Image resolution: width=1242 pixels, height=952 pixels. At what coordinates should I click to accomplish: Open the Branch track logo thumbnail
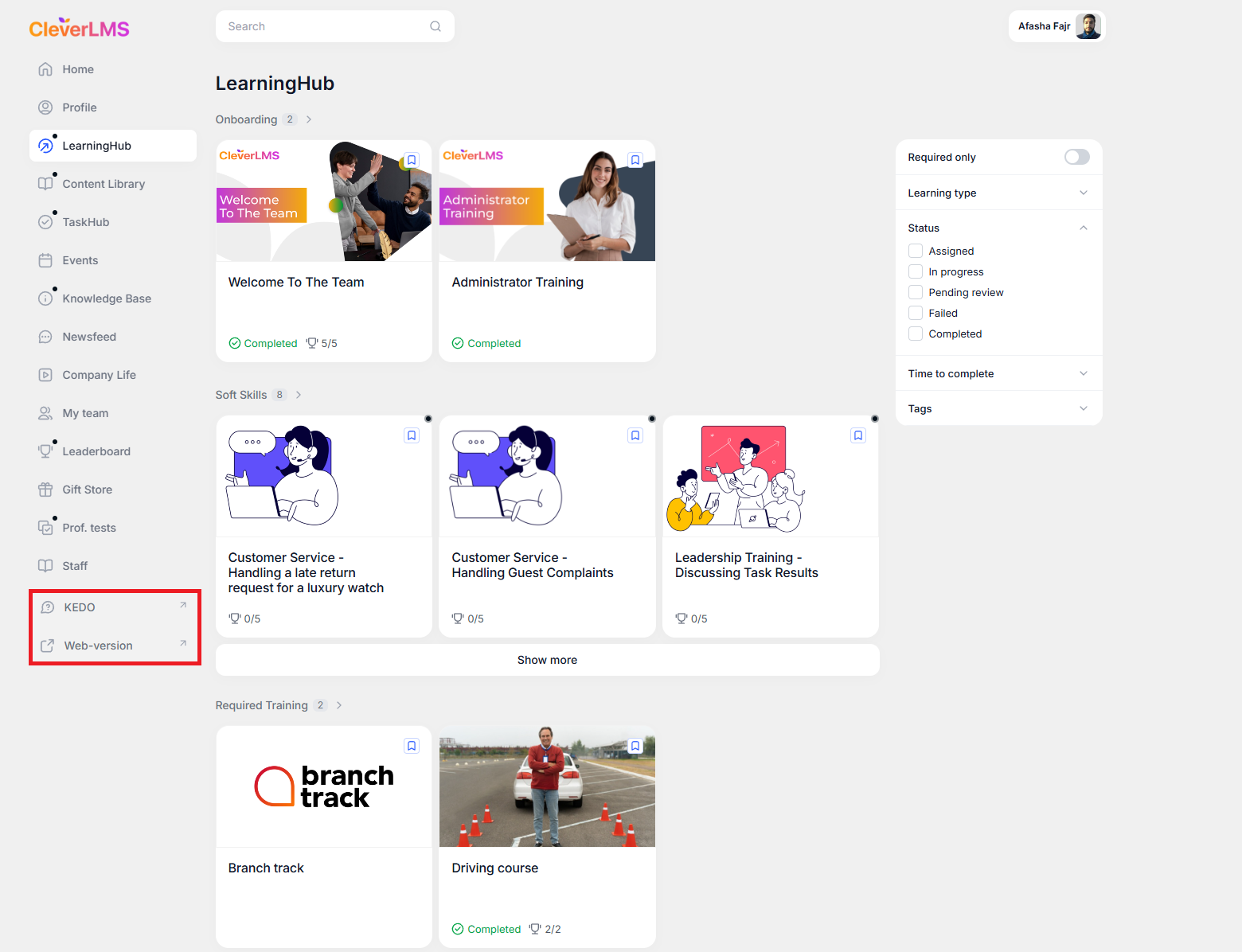[324, 786]
